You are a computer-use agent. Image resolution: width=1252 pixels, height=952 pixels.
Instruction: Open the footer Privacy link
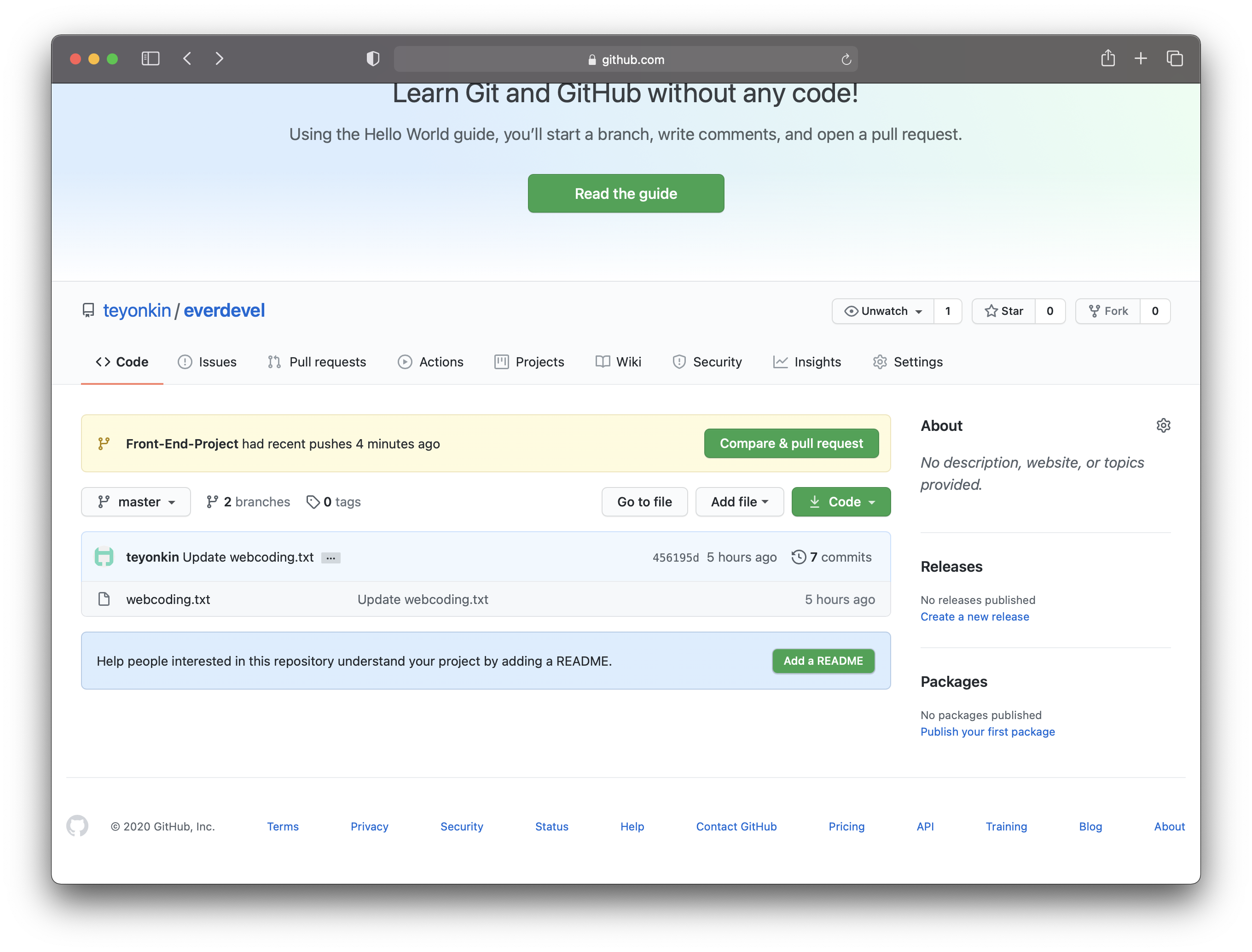pyautogui.click(x=369, y=826)
